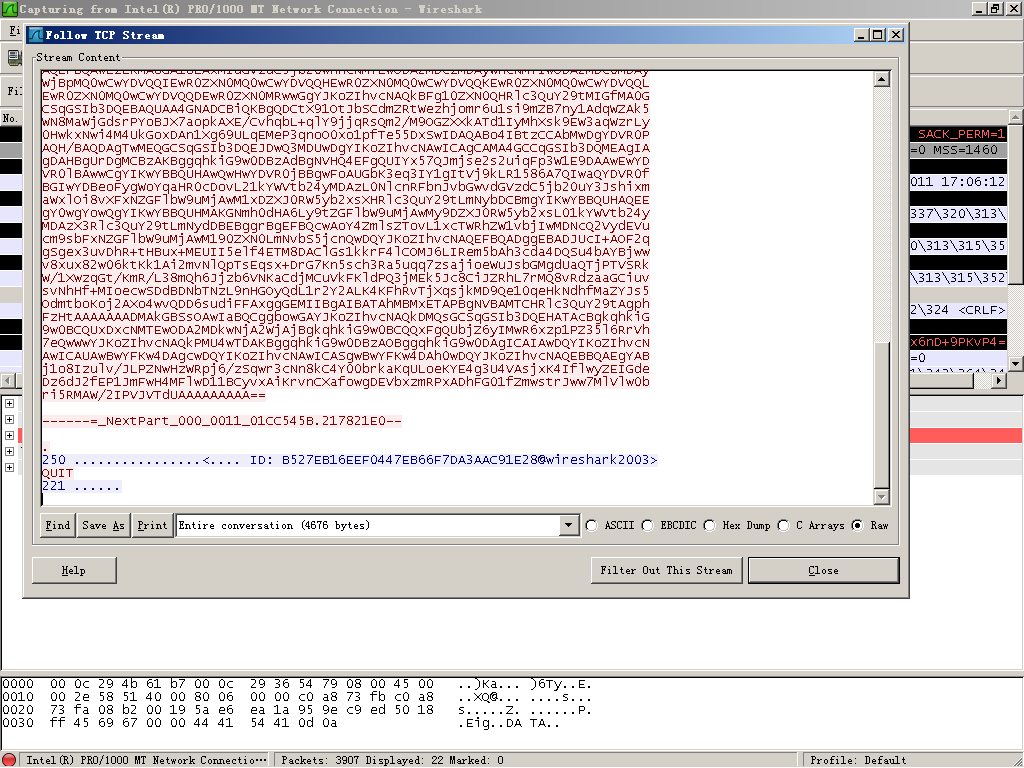Select the C Arrays radio button
Screen dimensions: 1024x768
[x=784, y=525]
